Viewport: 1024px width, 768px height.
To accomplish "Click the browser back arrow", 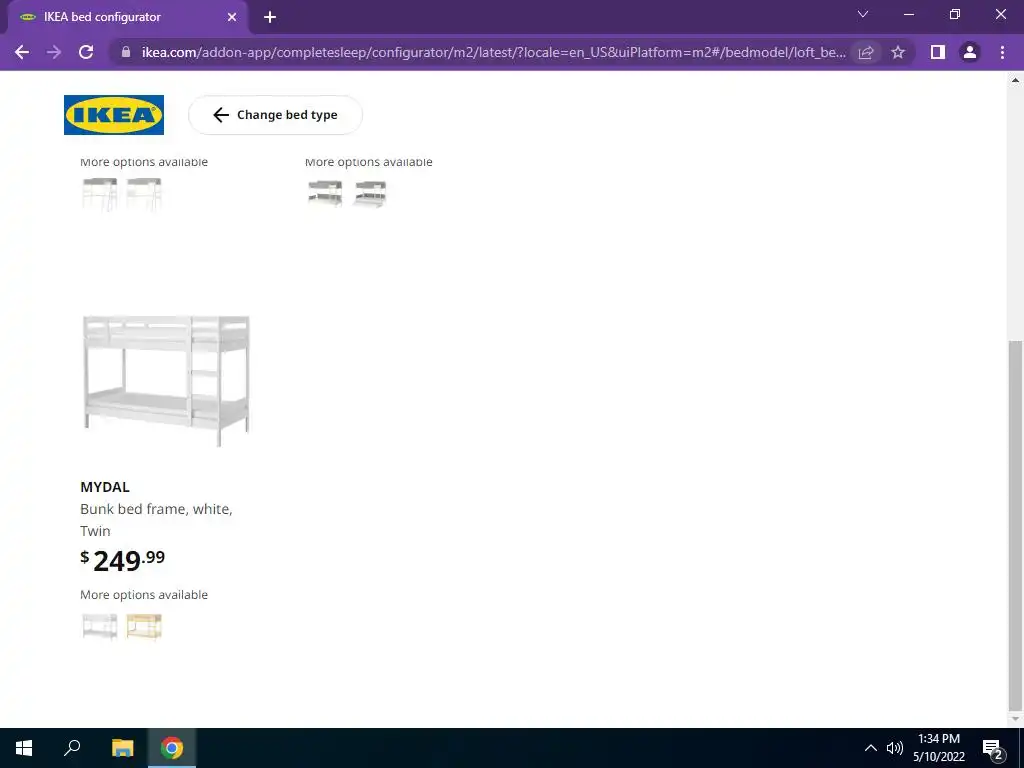I will pyautogui.click(x=22, y=52).
